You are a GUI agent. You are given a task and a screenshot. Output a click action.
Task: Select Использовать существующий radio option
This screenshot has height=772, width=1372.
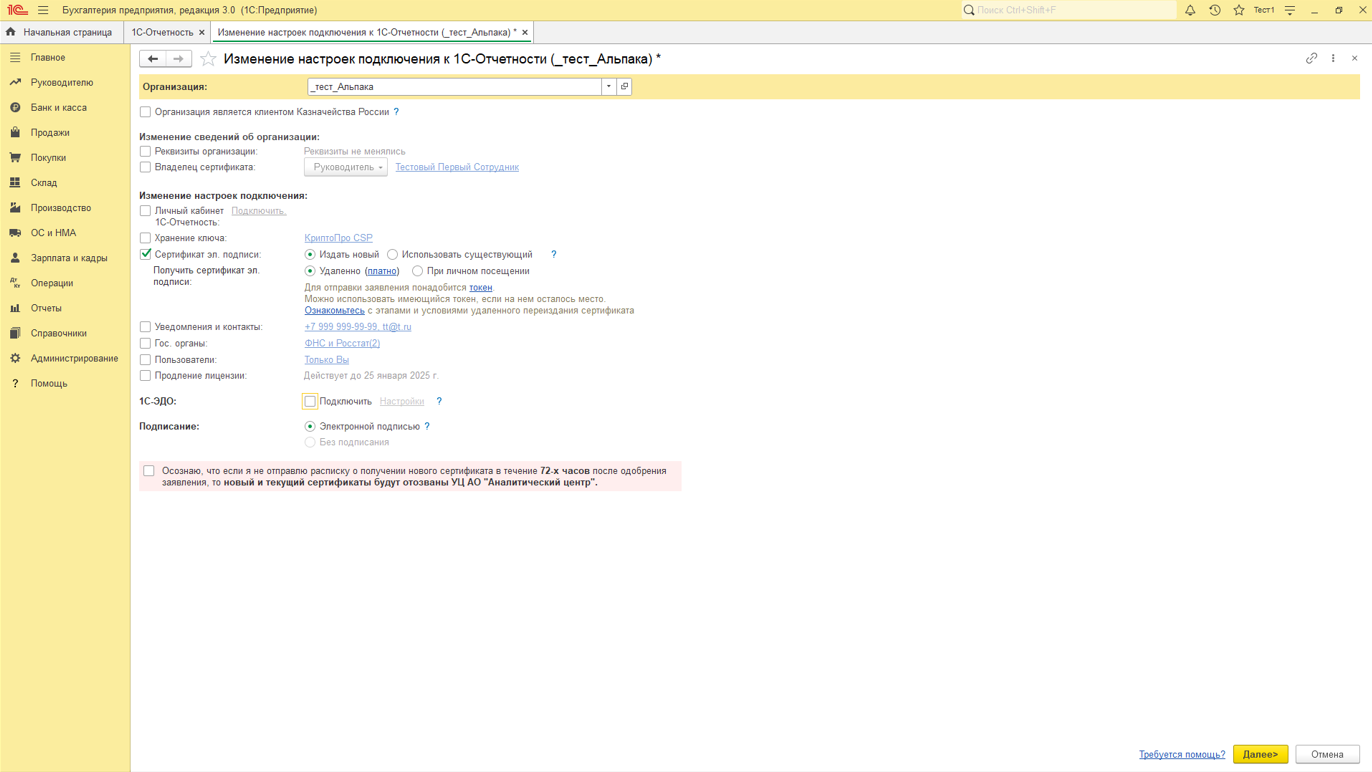pyautogui.click(x=392, y=255)
